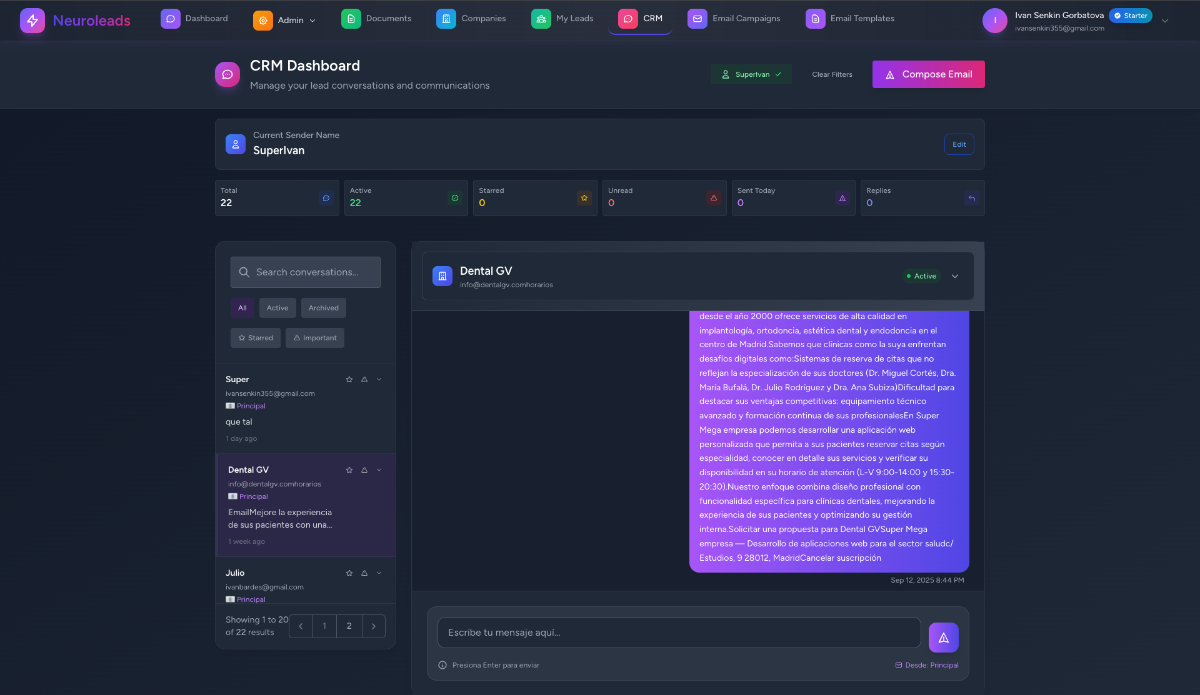The height and width of the screenshot is (695, 1200).
Task: Expand options chevron on Super conversation
Action: click(x=379, y=379)
